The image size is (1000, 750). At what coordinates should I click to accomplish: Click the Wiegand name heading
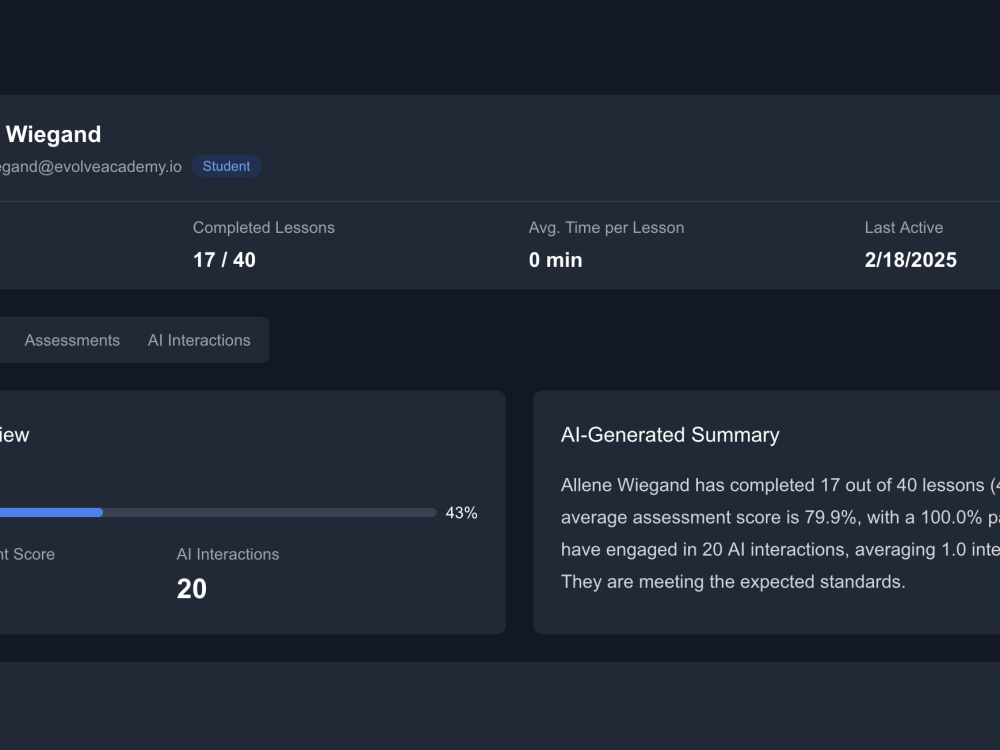pos(53,134)
